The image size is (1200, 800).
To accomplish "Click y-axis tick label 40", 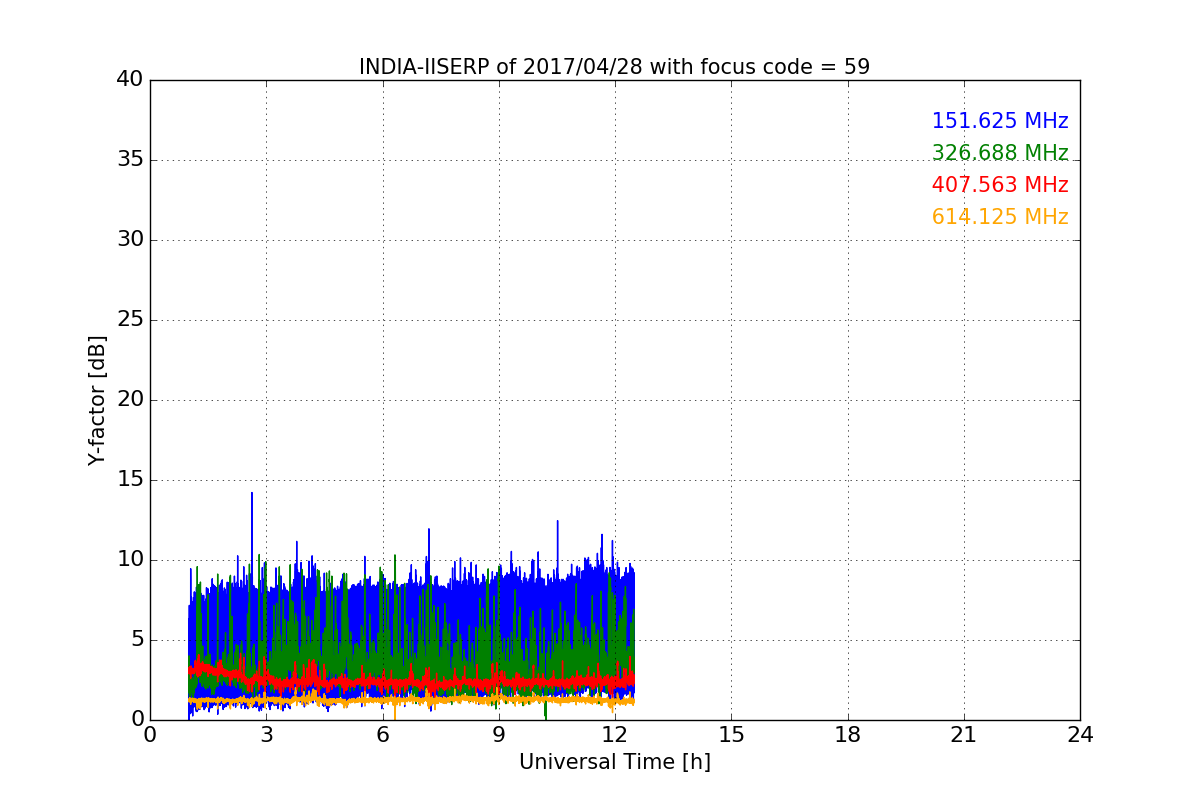I will point(129,80).
